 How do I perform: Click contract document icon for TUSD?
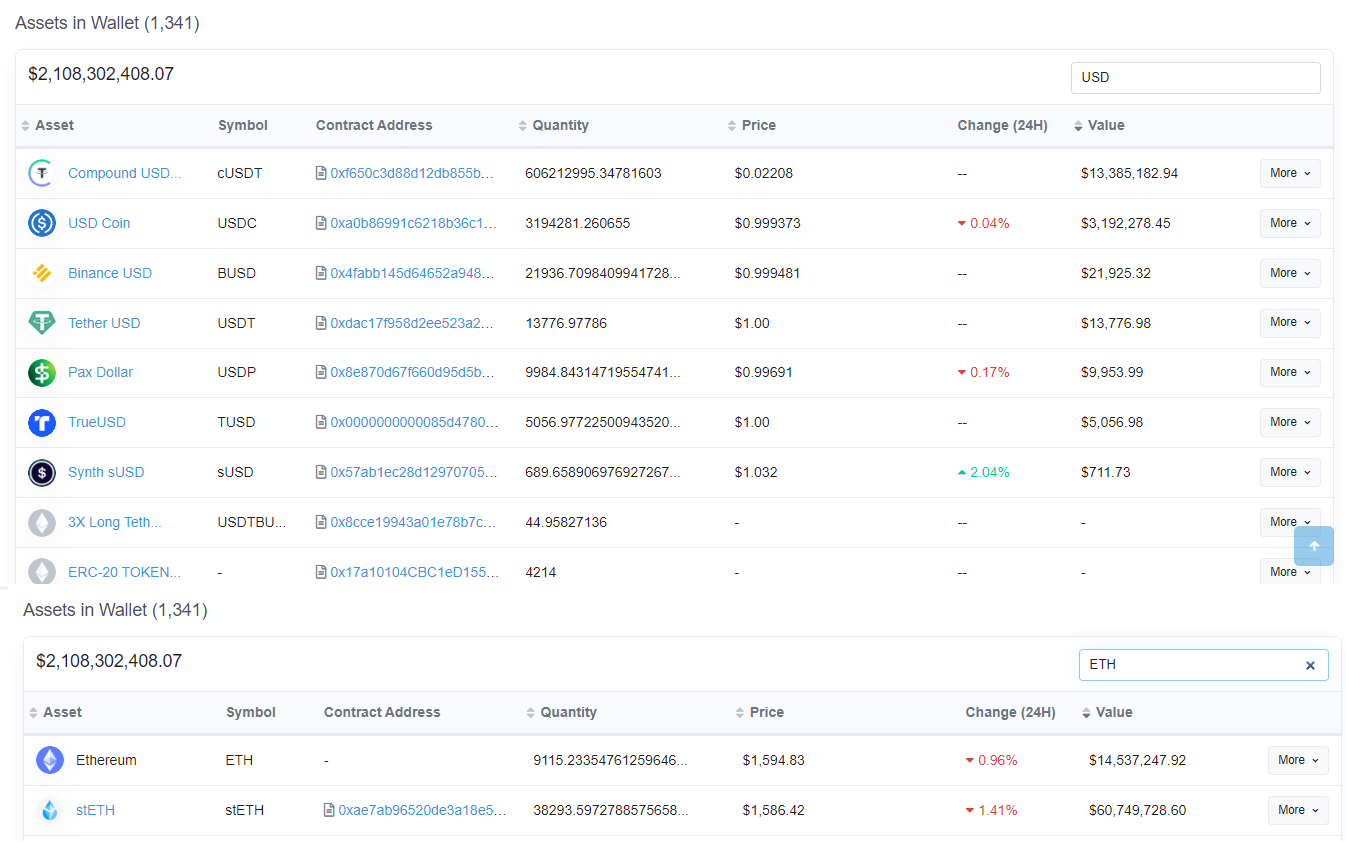click(x=321, y=422)
